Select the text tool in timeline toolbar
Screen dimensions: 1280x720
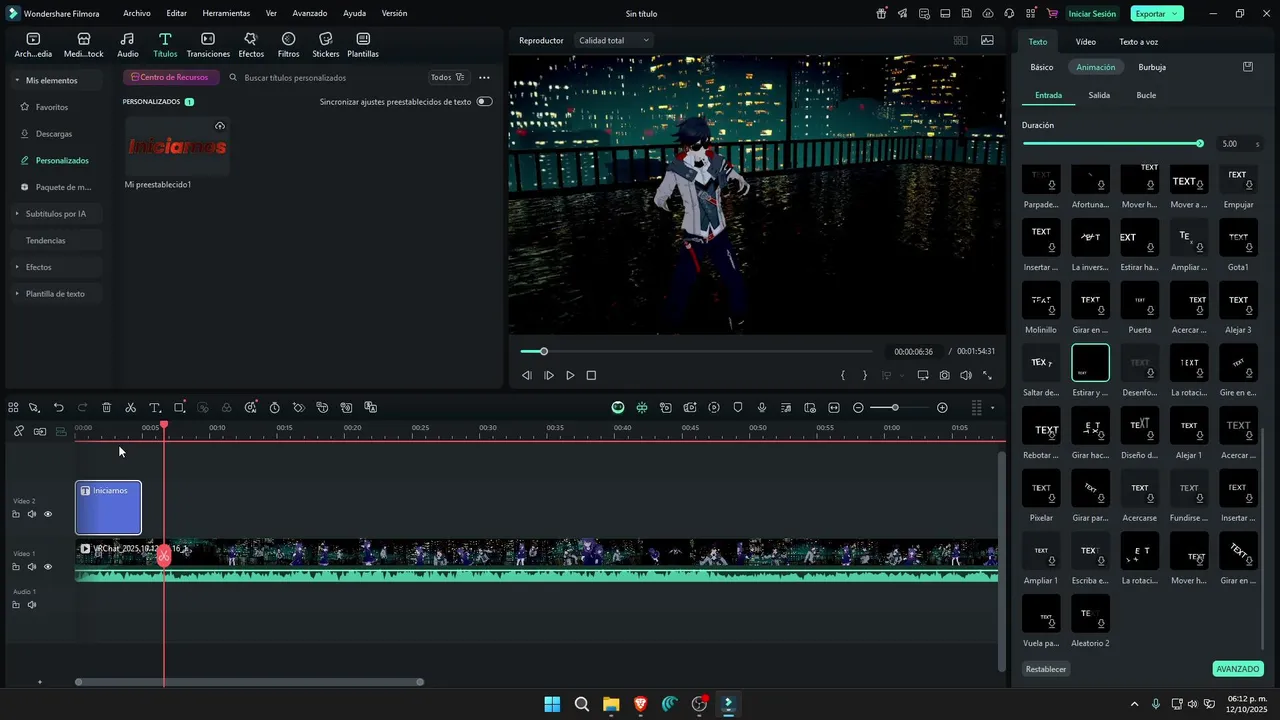[155, 408]
